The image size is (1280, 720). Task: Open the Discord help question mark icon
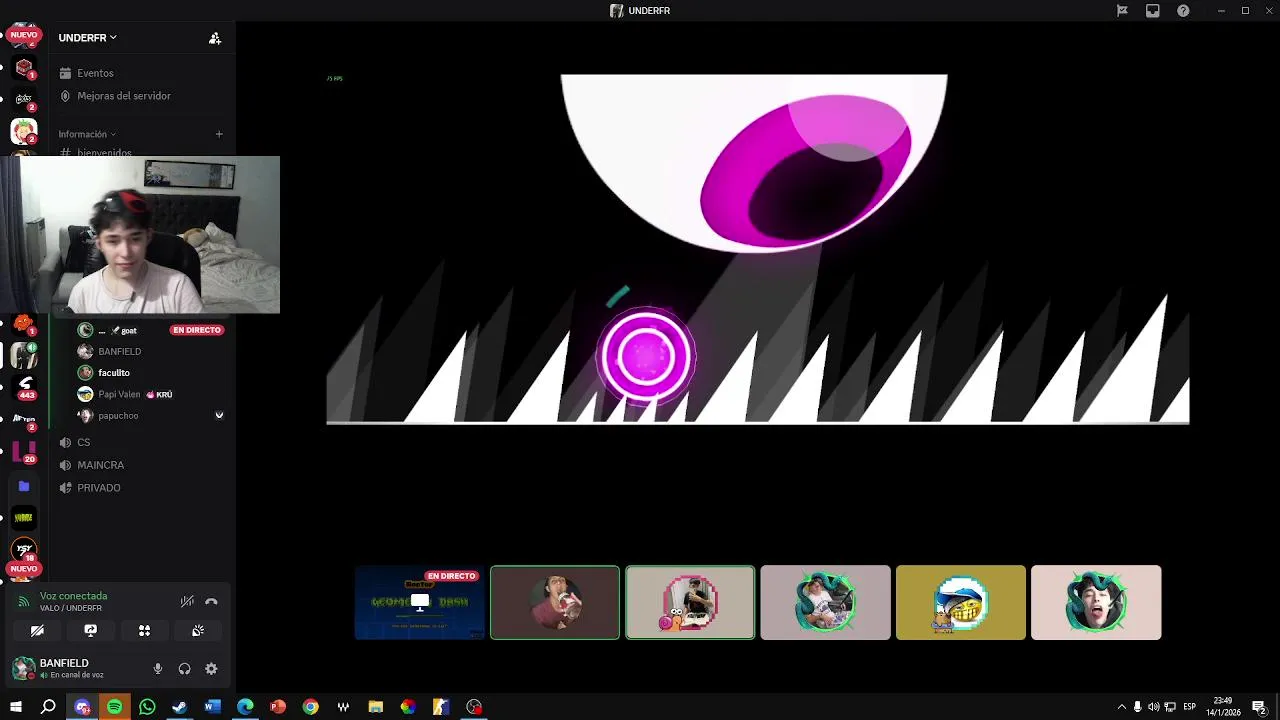pyautogui.click(x=1183, y=11)
